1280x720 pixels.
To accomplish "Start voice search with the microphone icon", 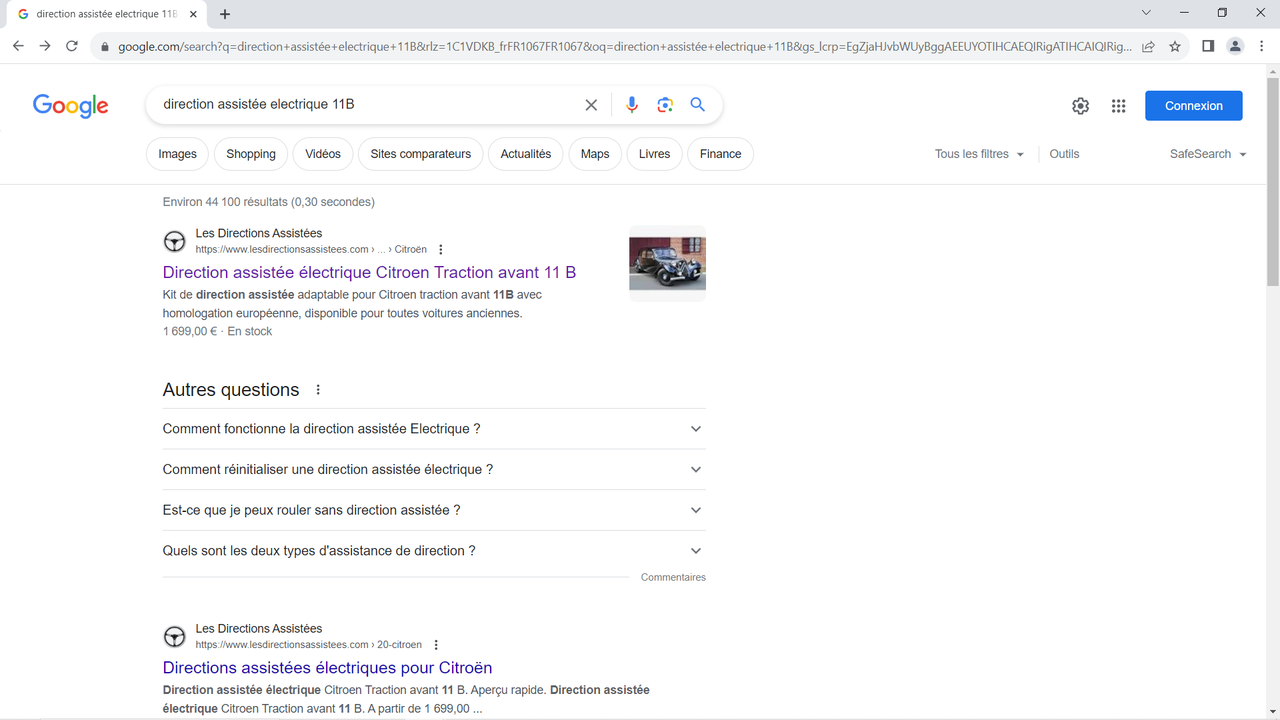I will [632, 105].
